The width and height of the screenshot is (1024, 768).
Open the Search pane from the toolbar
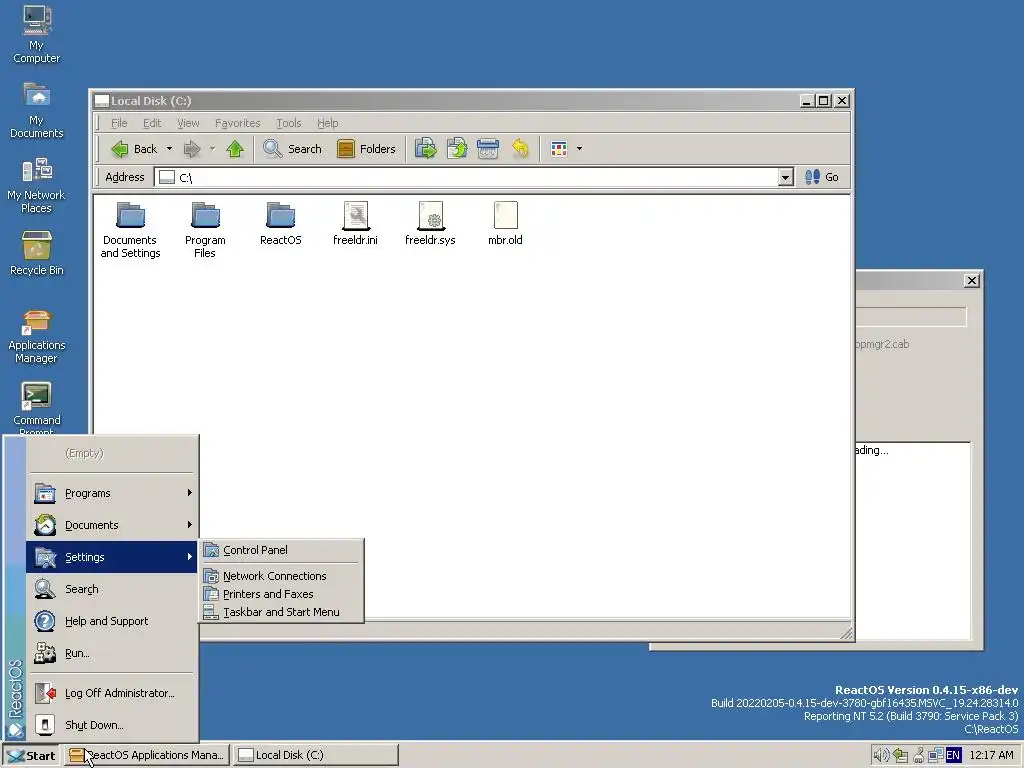click(293, 149)
